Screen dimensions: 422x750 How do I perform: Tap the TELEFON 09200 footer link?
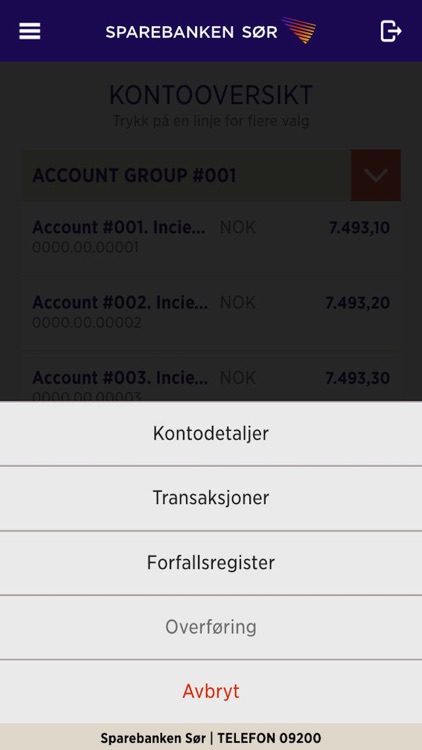[269, 738]
